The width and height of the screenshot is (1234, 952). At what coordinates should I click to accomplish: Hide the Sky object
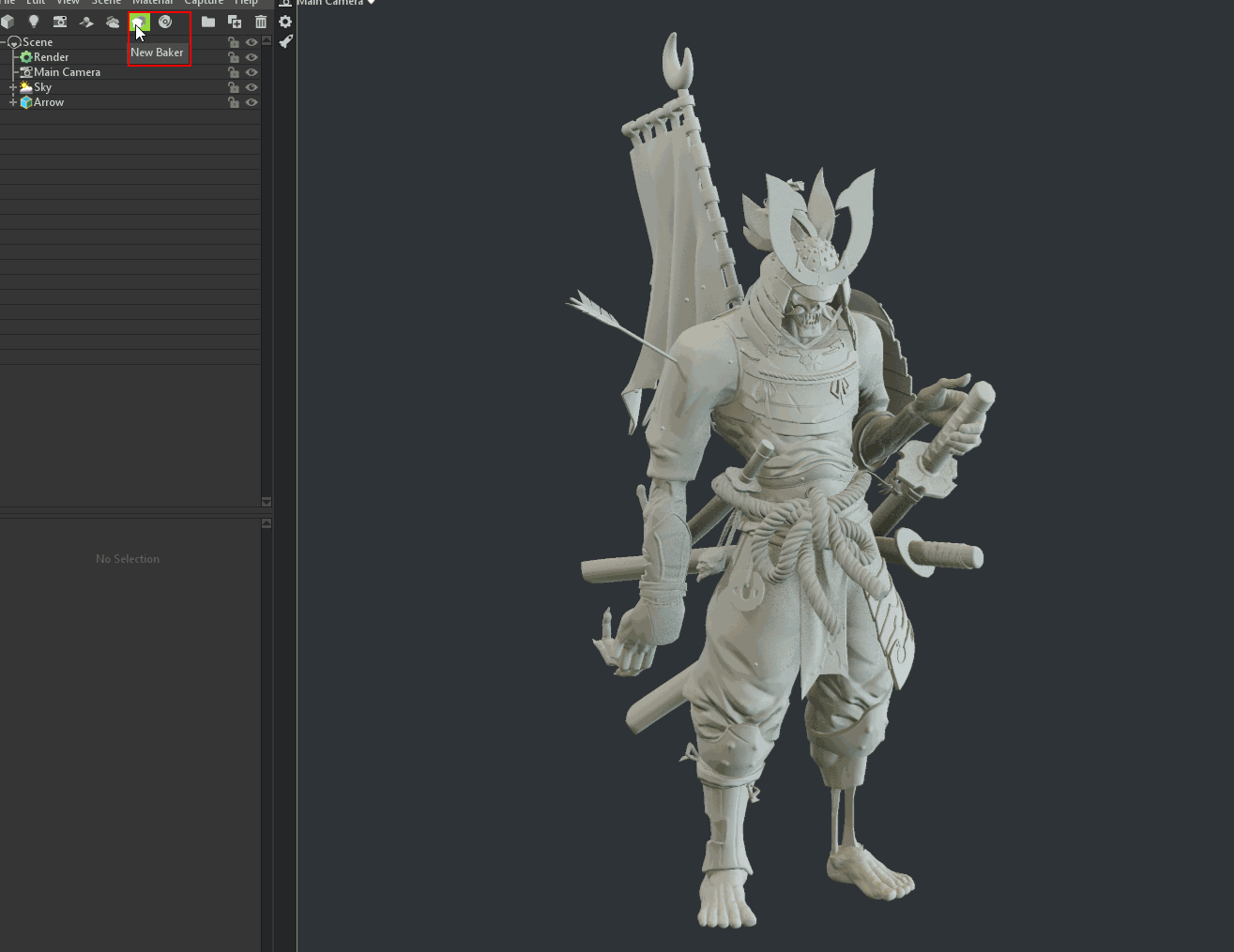(251, 87)
